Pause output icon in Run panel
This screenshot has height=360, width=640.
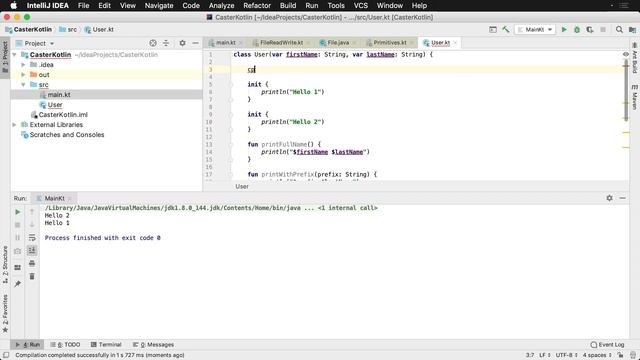click(18, 238)
